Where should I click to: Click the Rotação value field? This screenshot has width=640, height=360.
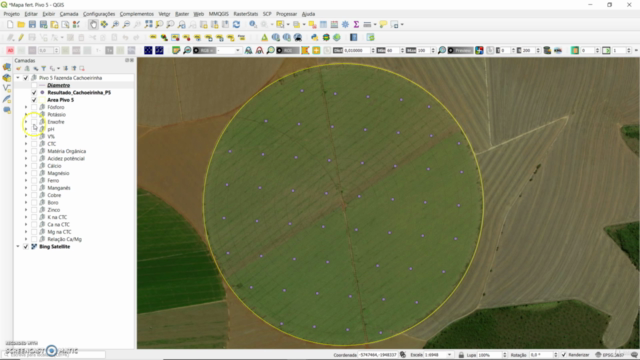(x=540, y=355)
